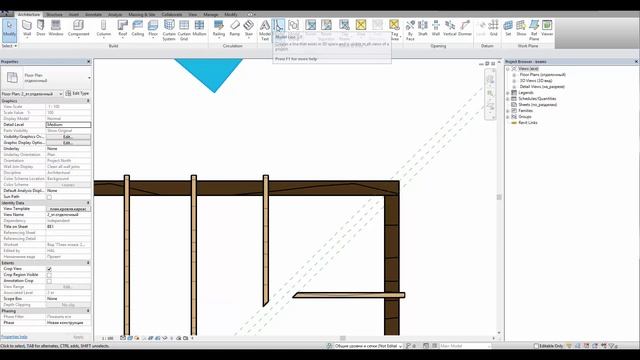Open the Properties help link

[14, 337]
